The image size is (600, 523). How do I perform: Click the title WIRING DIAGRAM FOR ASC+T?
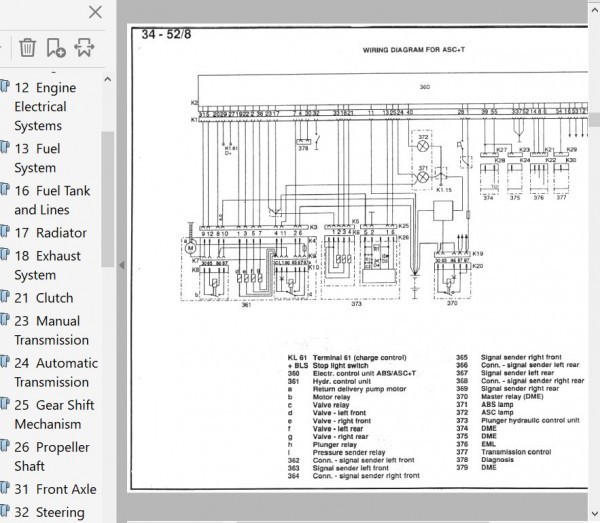414,50
